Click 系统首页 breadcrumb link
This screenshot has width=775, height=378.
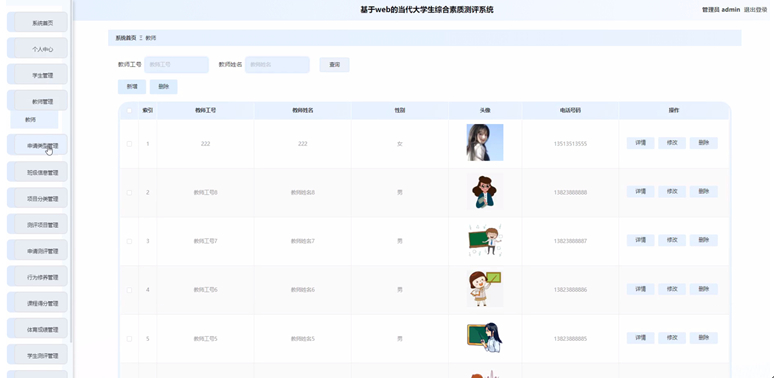pos(126,38)
